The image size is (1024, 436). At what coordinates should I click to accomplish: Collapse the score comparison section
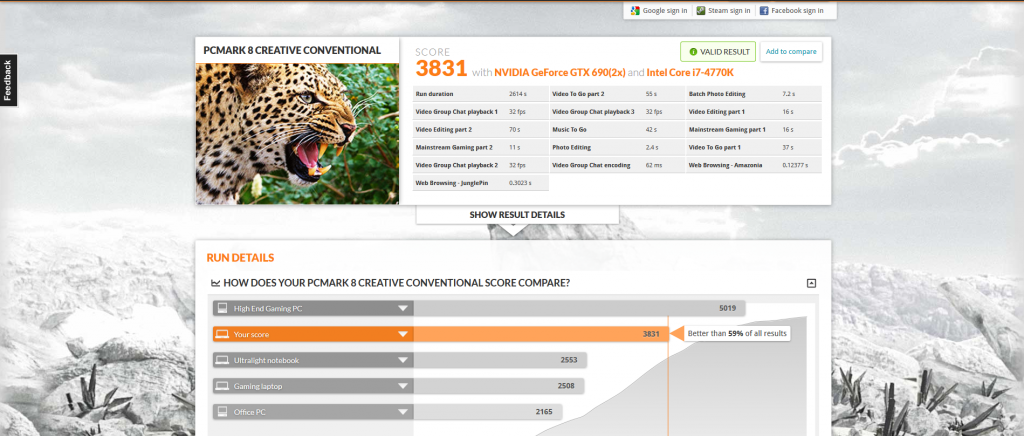811,283
